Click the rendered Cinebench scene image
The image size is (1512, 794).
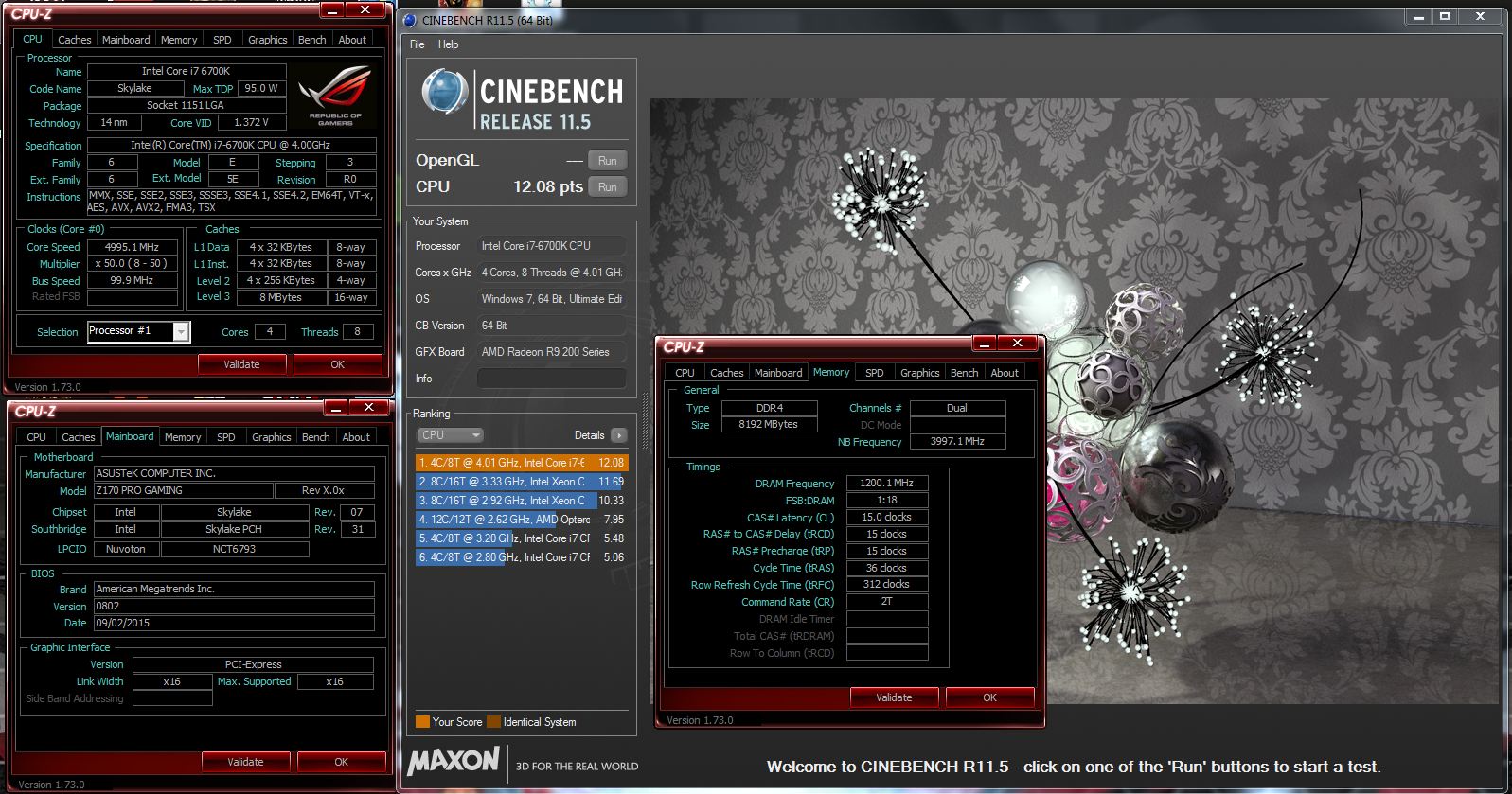(x=1073, y=401)
